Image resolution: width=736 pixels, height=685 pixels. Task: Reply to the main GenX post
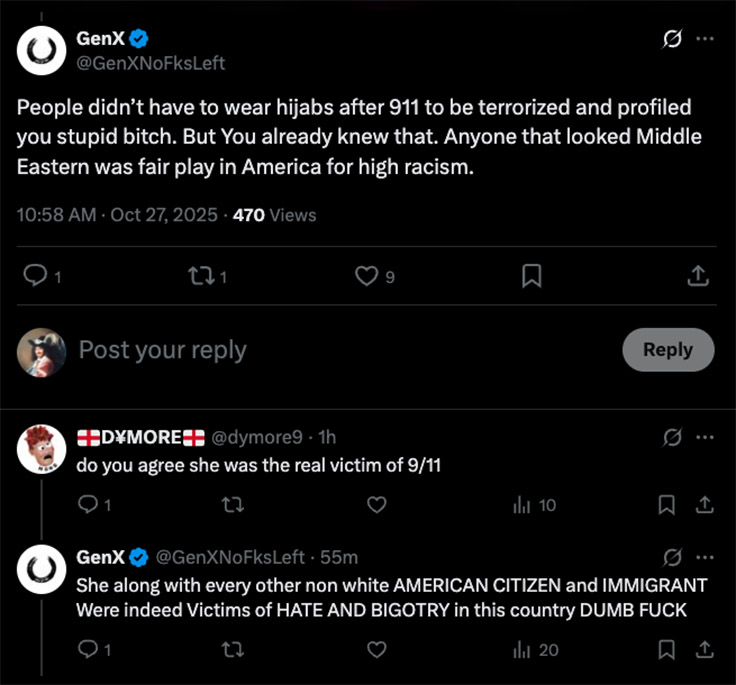tap(36, 275)
